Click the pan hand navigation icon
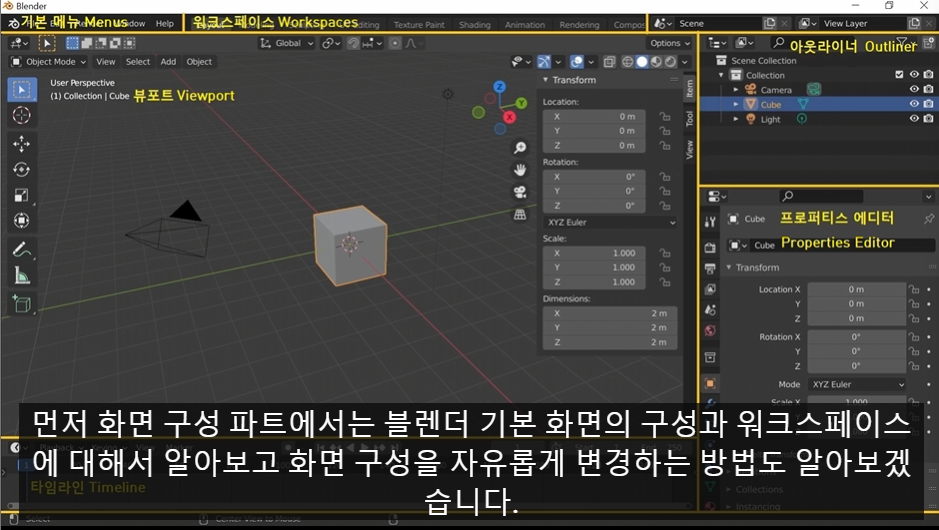939x530 pixels. pos(520,170)
